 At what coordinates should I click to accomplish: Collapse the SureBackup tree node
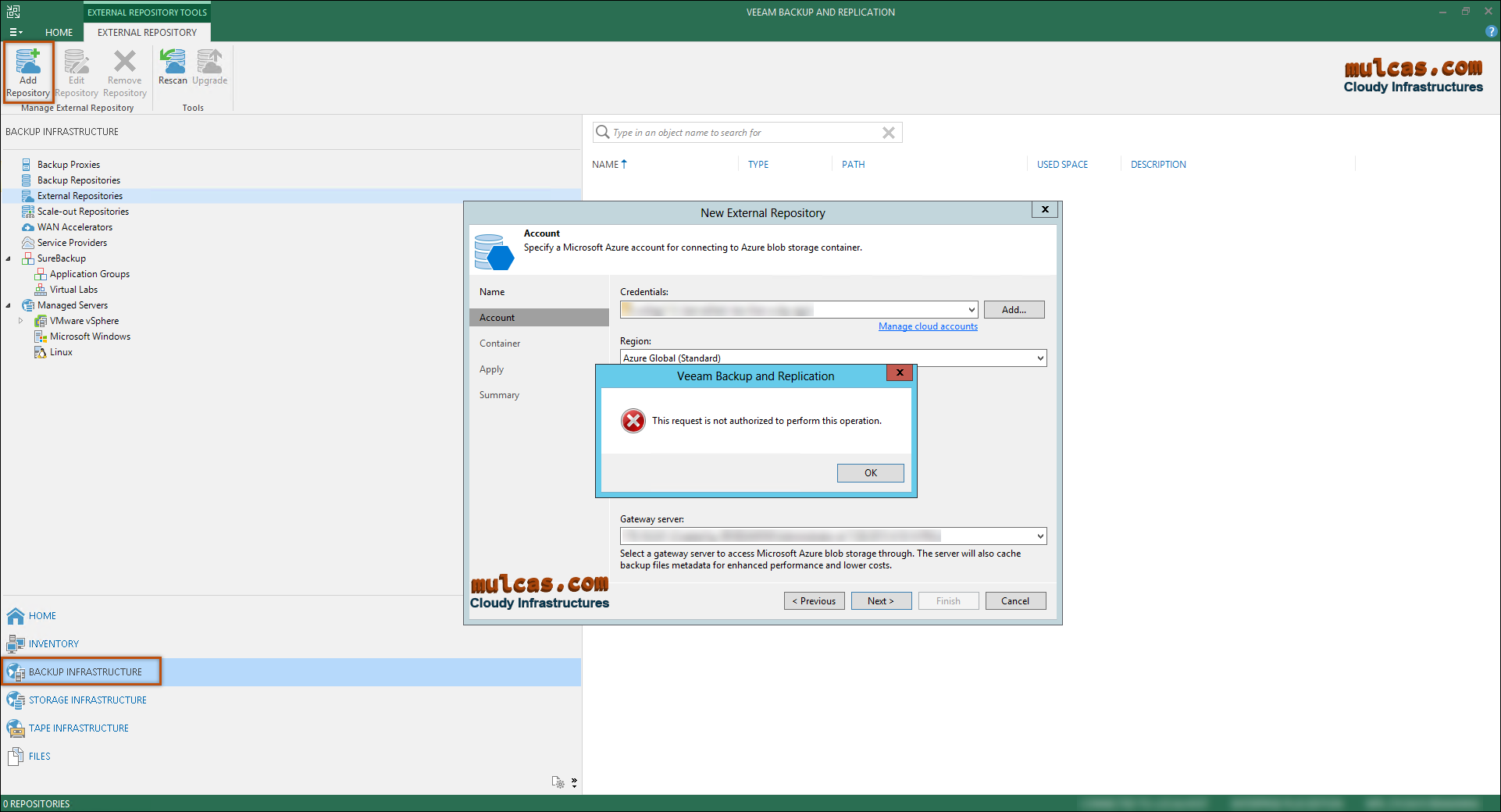point(9,258)
